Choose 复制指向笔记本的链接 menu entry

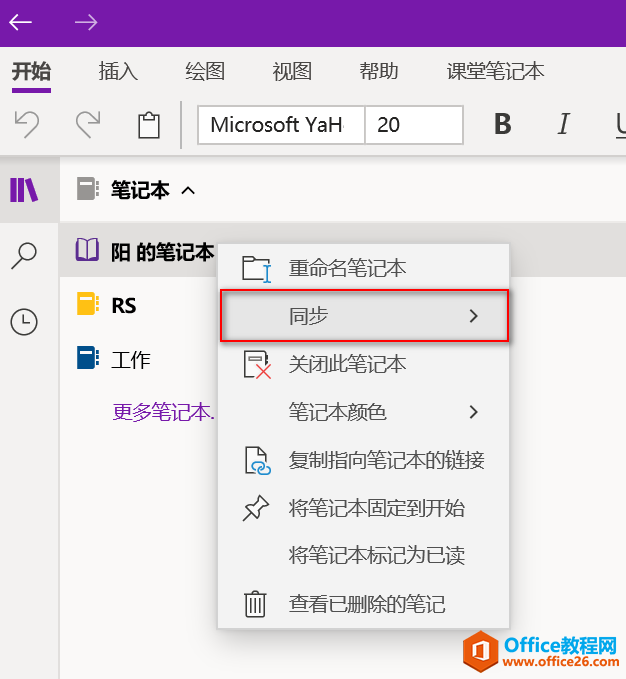[364, 460]
